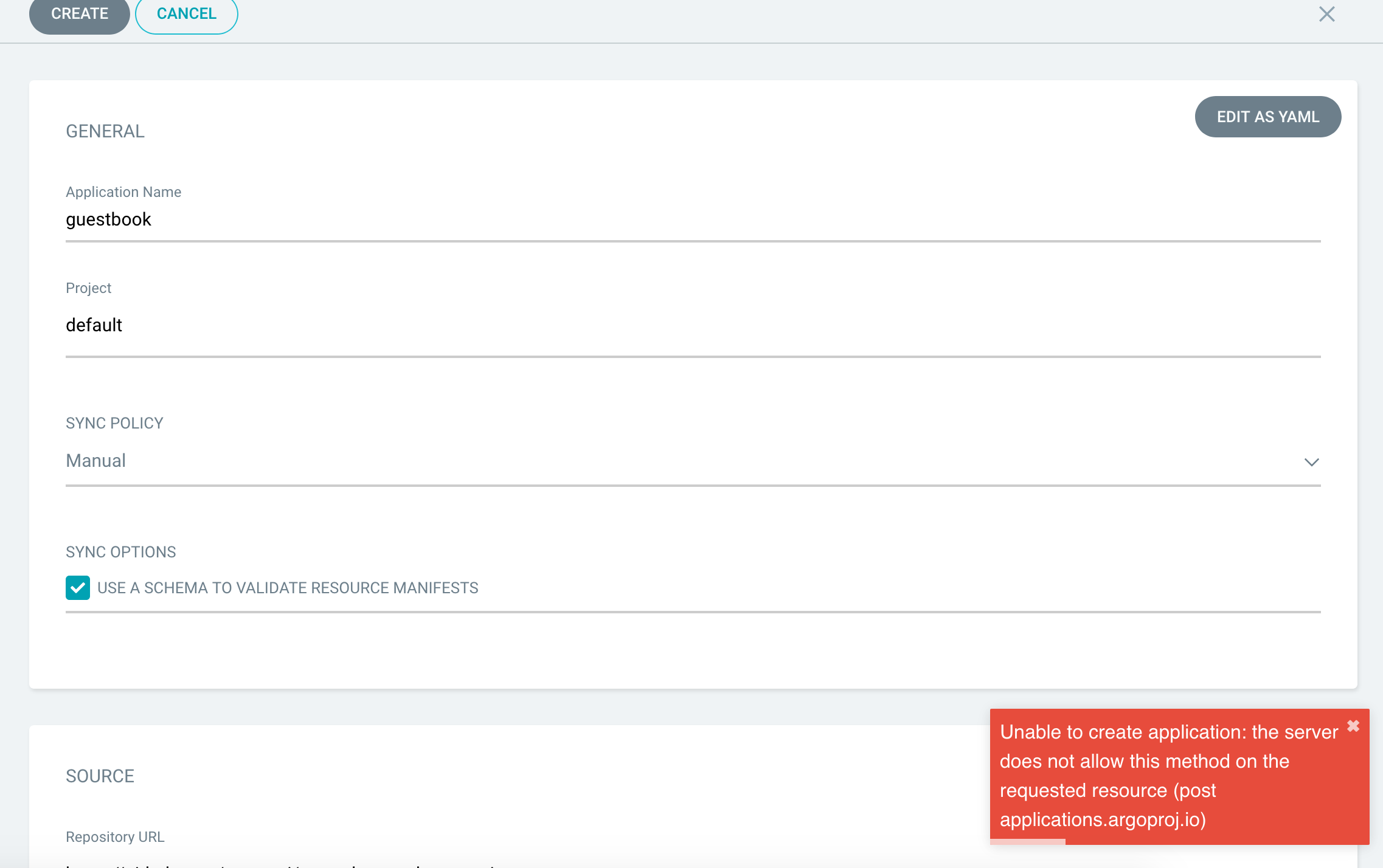
Task: Click the Repository URL label text
Action: tap(115, 837)
